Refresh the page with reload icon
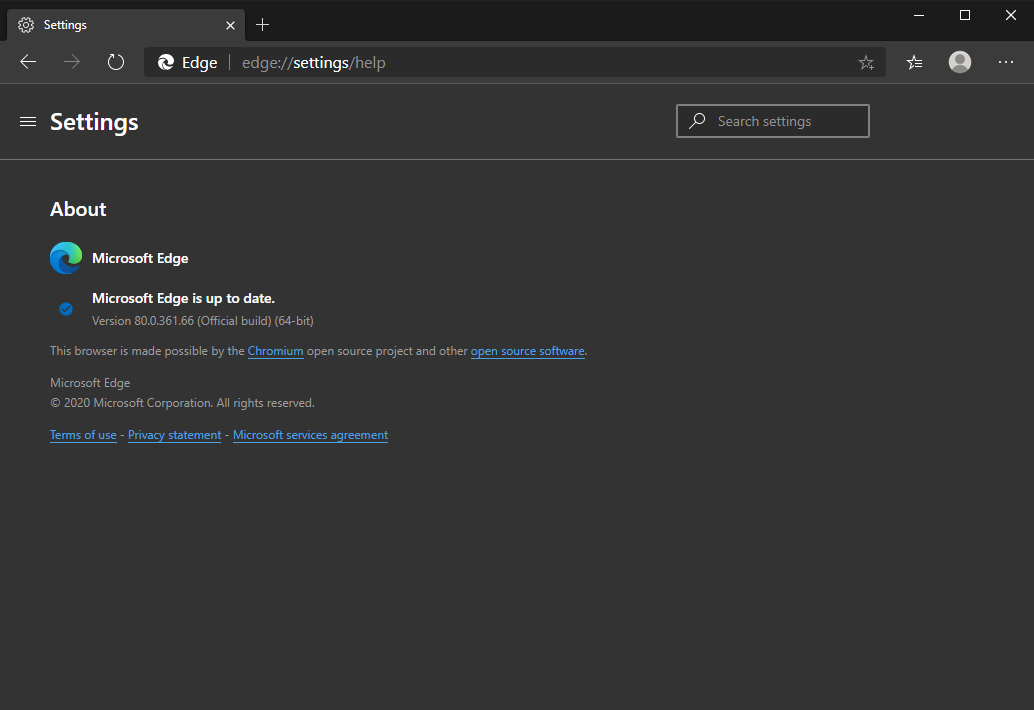Image resolution: width=1034 pixels, height=710 pixels. click(x=116, y=62)
